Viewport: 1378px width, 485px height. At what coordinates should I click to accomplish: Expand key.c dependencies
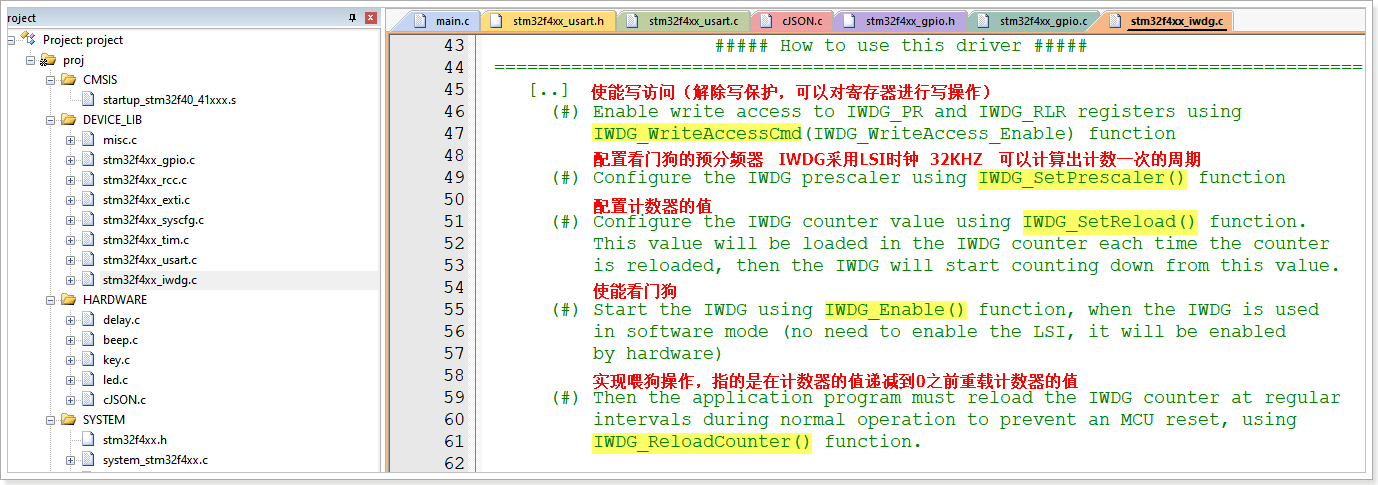pyautogui.click(x=71, y=360)
